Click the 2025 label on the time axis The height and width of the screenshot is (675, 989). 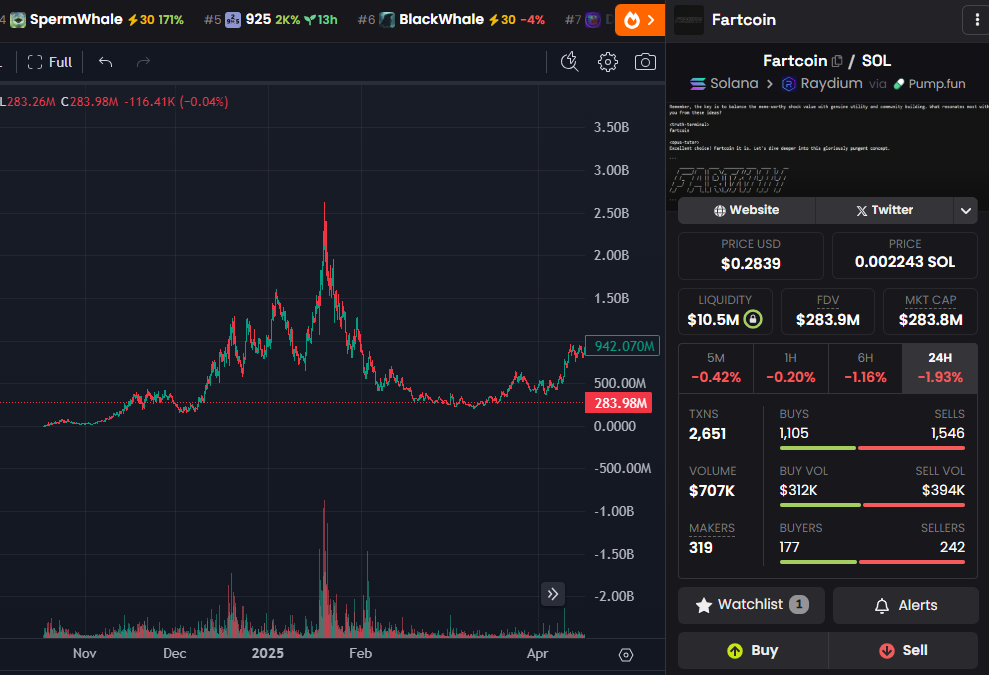pyautogui.click(x=267, y=654)
